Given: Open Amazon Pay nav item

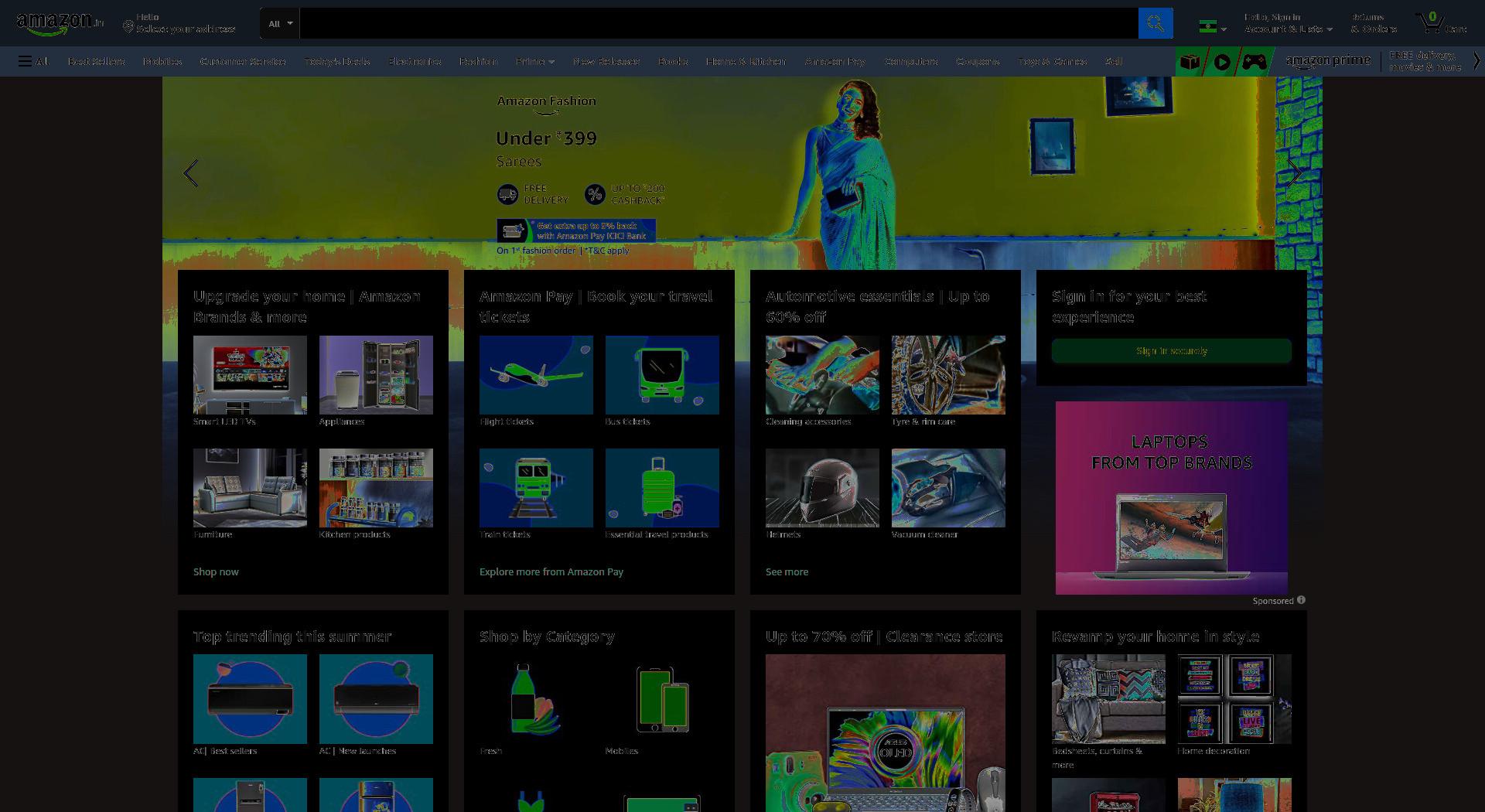Looking at the screenshot, I should coord(835,61).
